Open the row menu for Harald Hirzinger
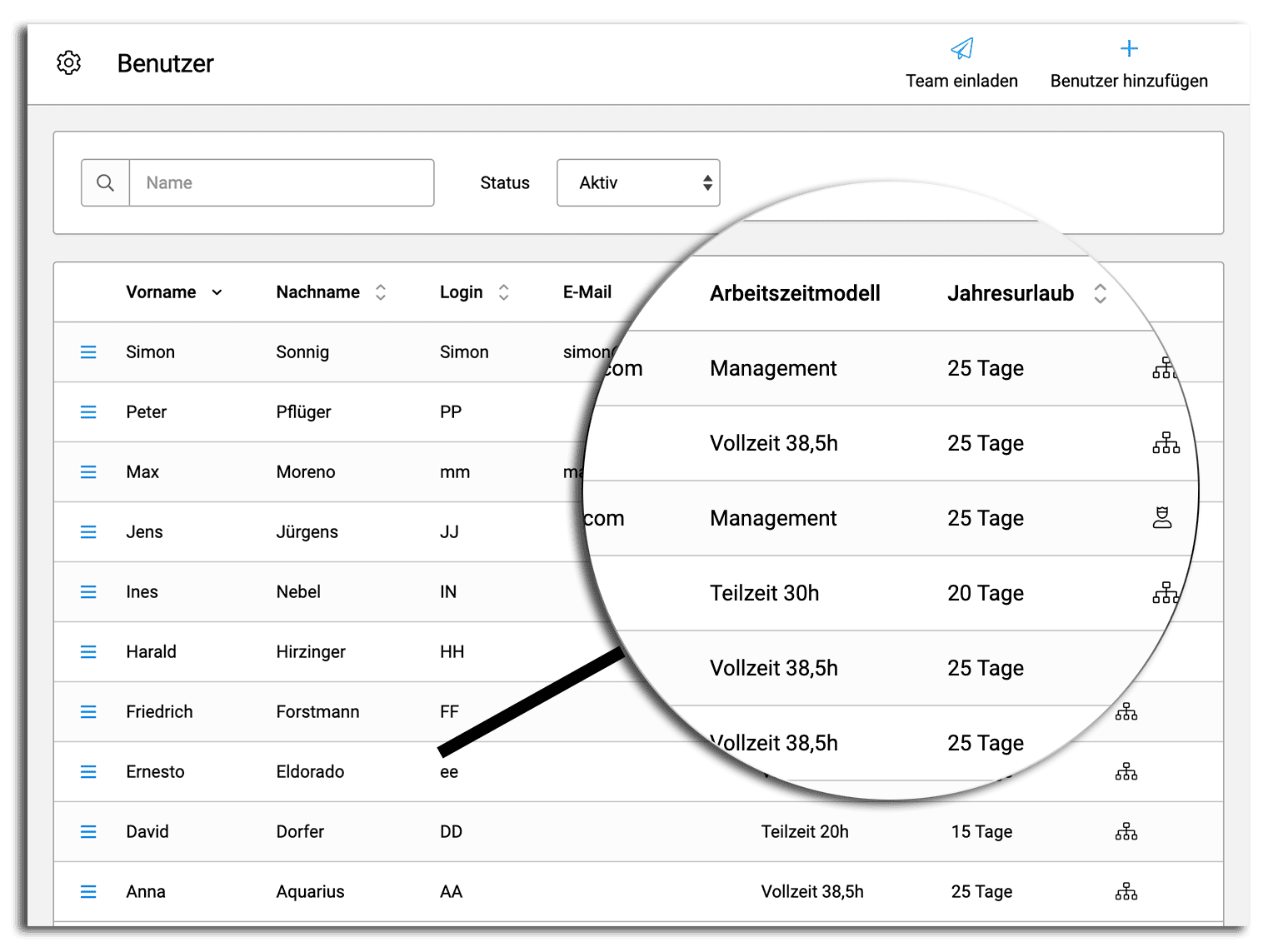Viewport: 1273px width, 952px height. (88, 652)
